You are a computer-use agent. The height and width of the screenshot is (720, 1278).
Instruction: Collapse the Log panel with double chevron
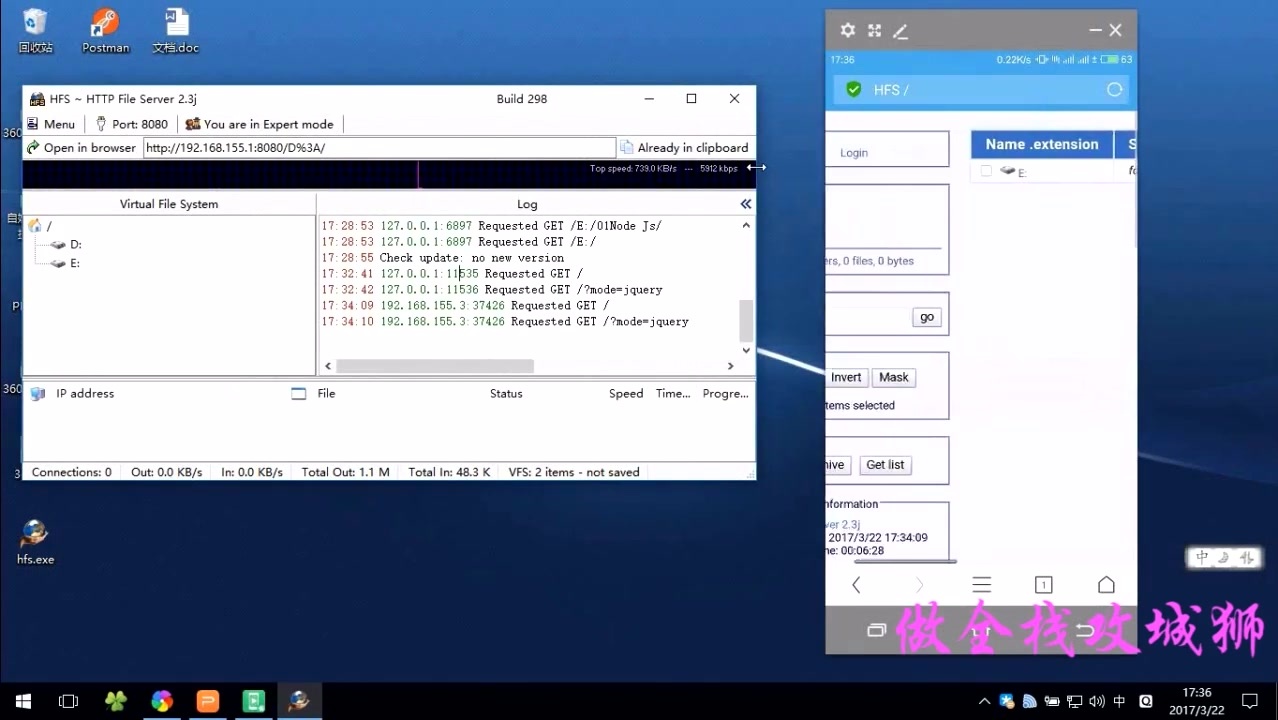click(745, 204)
